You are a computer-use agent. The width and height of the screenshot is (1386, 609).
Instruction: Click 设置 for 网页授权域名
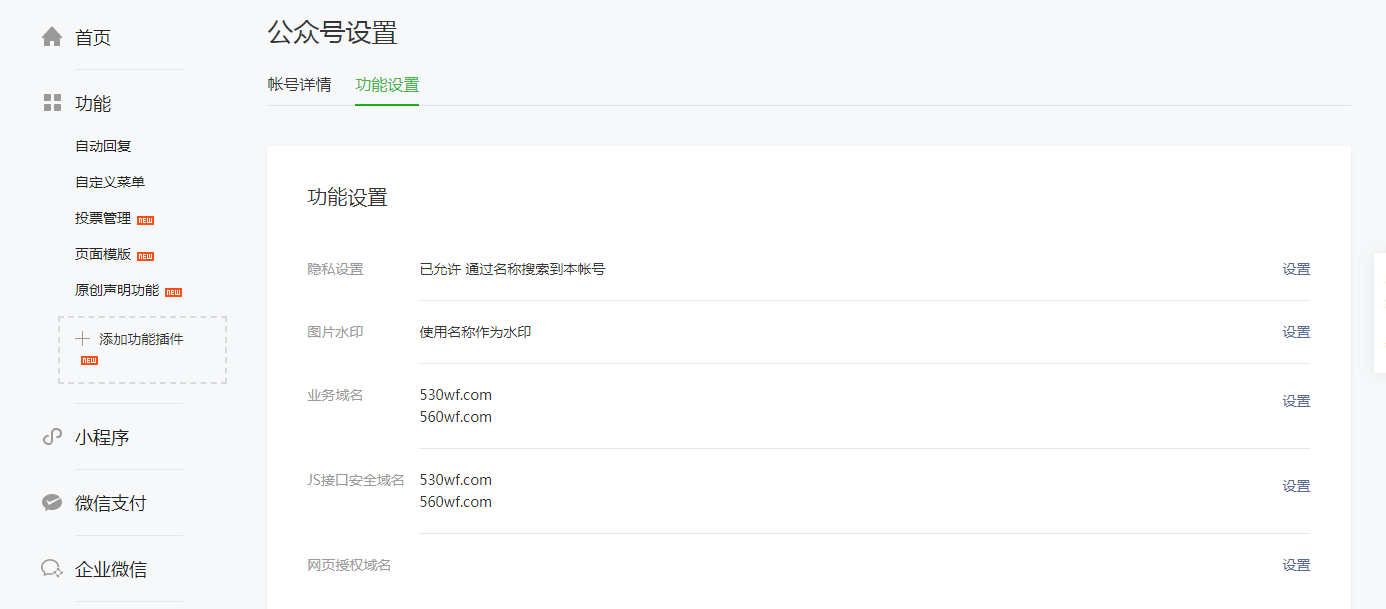(1296, 565)
